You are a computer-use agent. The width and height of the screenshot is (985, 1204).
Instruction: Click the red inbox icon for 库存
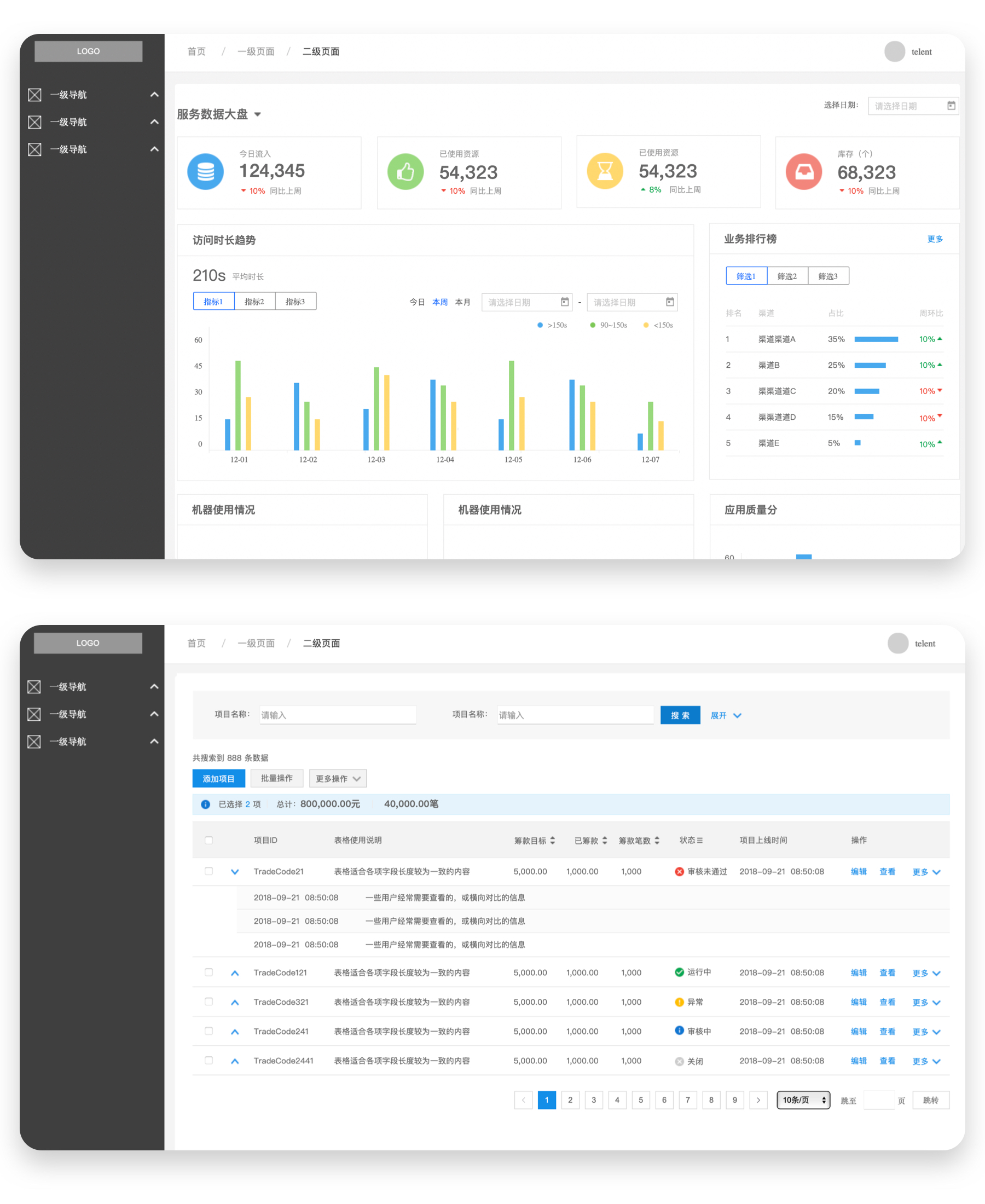coord(803,171)
